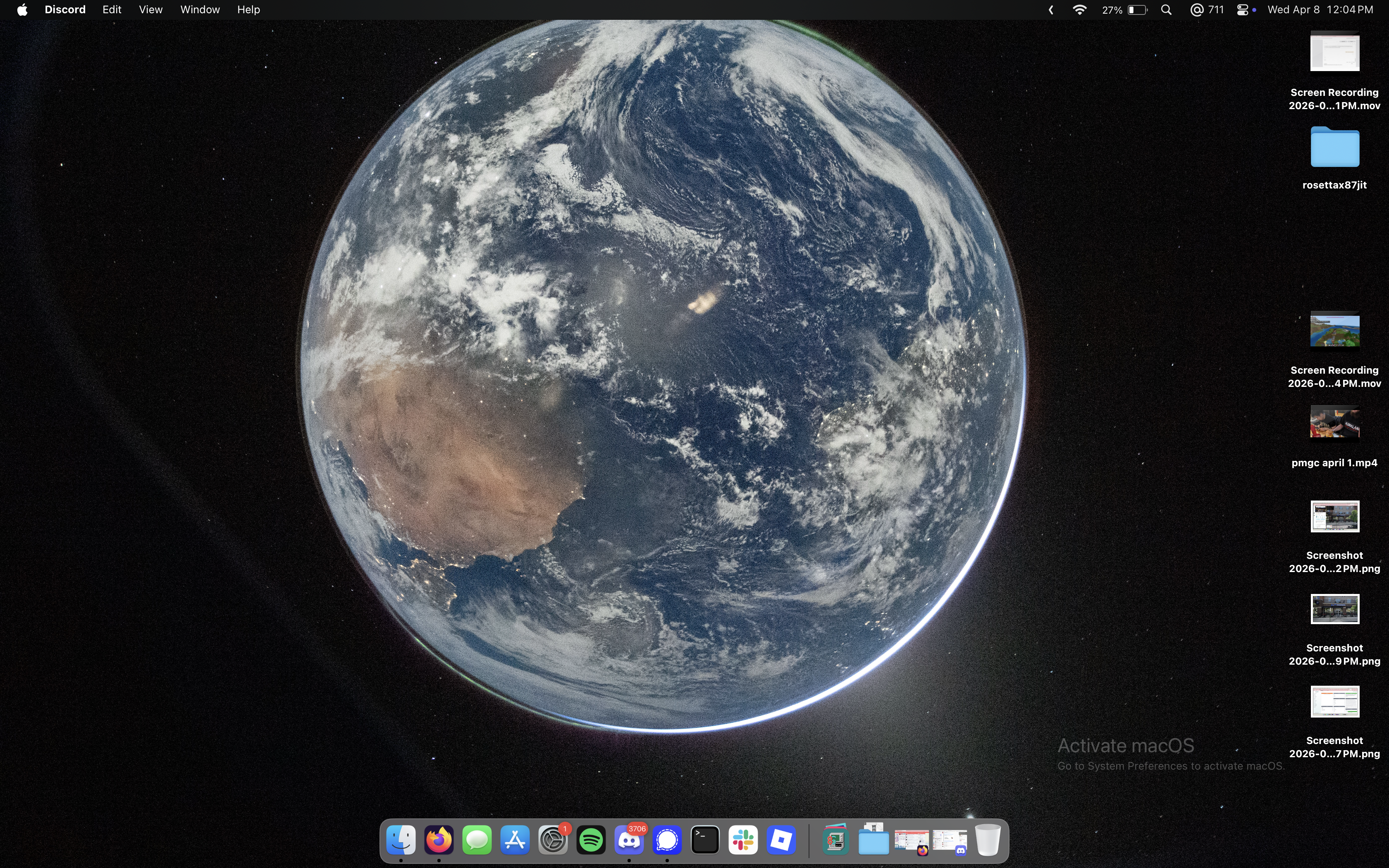
Task: Open the Wi-Fi status menu
Action: pos(1079,10)
